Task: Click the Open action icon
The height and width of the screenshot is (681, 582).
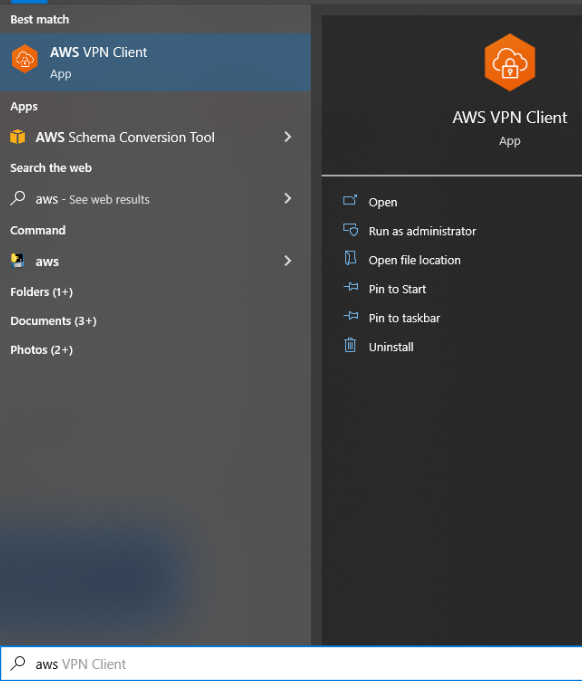Action: click(x=350, y=201)
